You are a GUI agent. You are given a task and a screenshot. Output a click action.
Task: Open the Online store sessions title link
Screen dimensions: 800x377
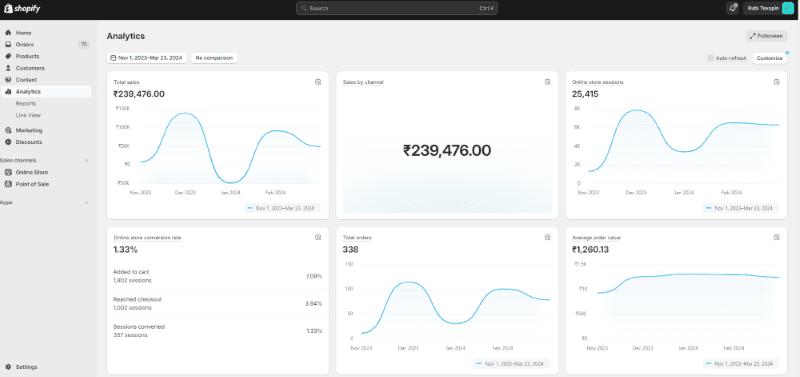click(597, 82)
